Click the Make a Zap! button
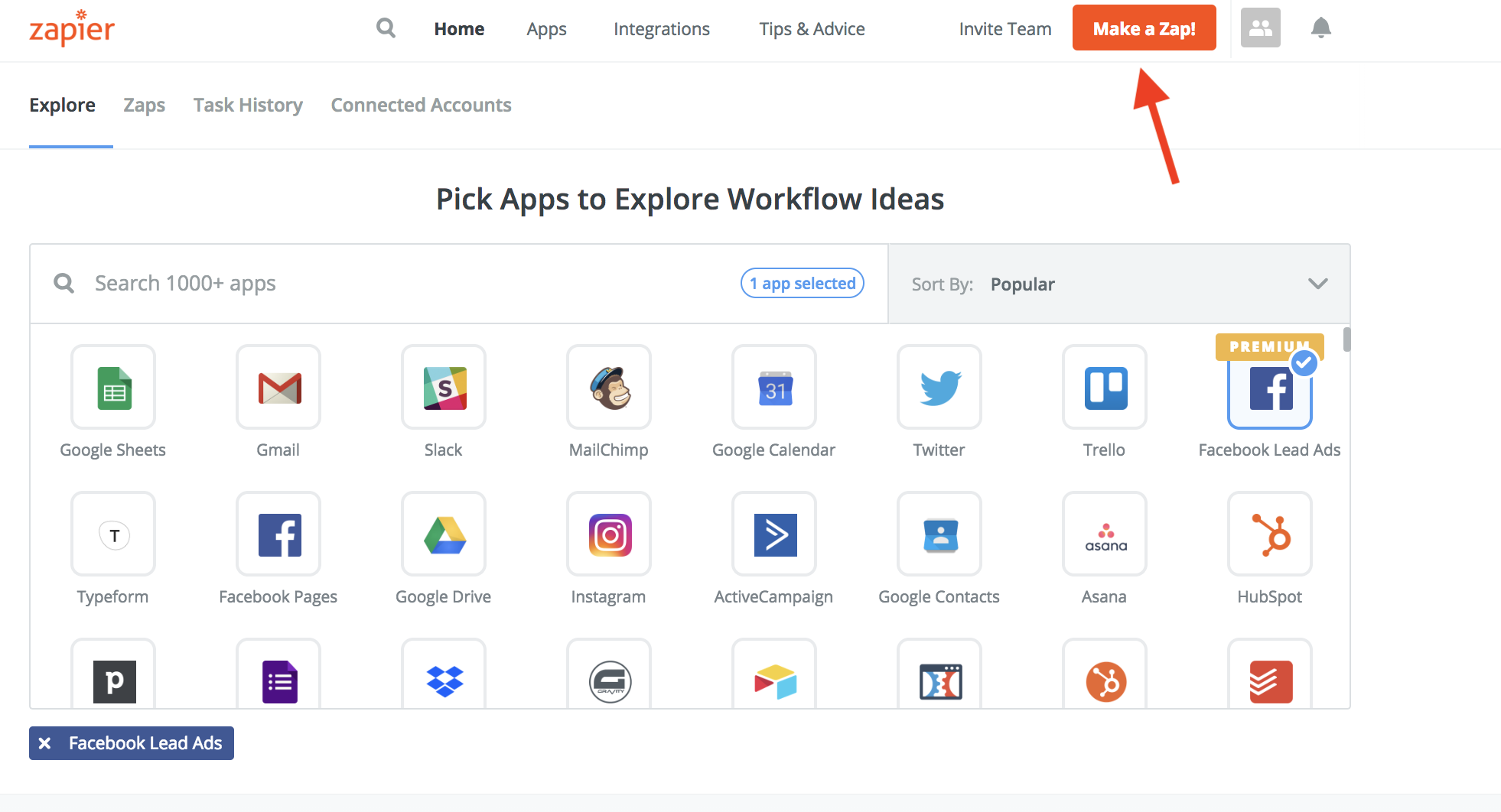This screenshot has height=812, width=1501. coord(1144,28)
